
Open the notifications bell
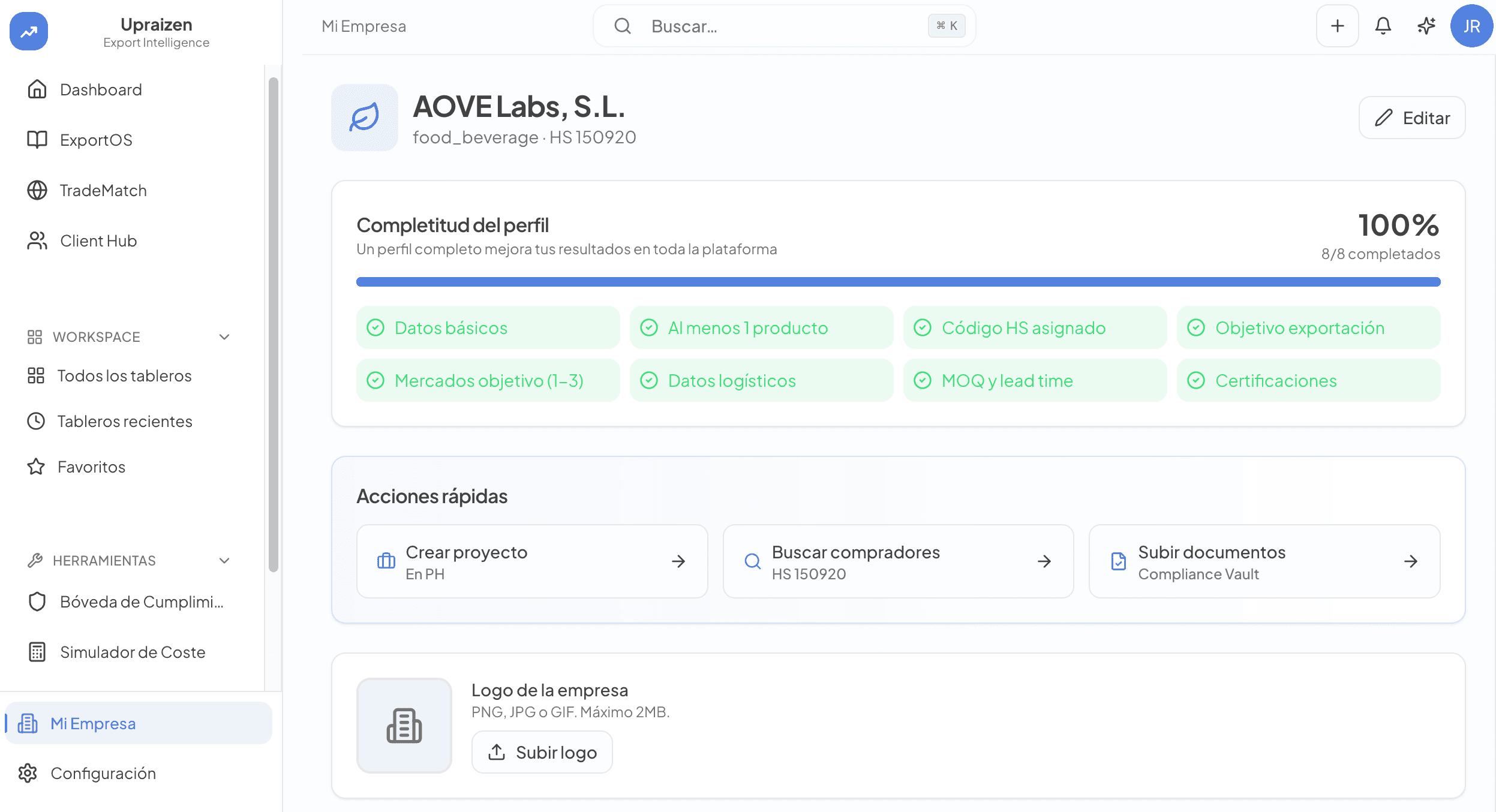(x=1383, y=26)
